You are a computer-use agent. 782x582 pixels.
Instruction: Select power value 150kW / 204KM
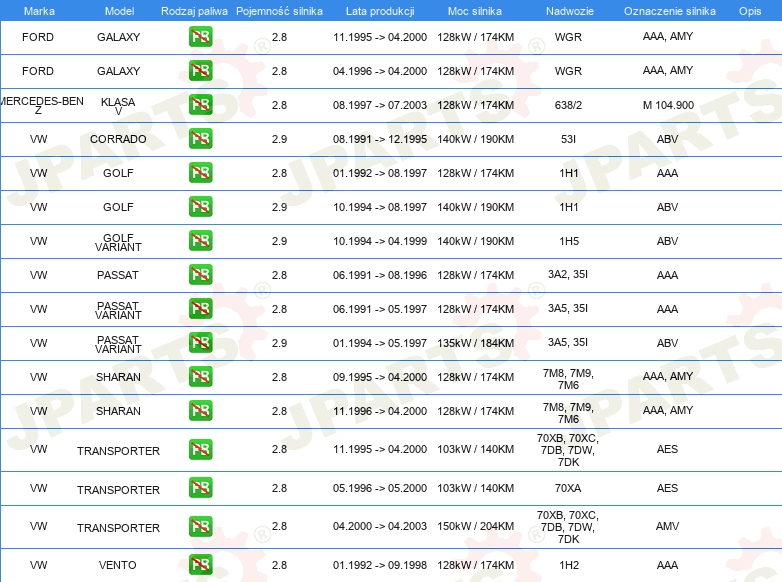pyautogui.click(x=476, y=526)
